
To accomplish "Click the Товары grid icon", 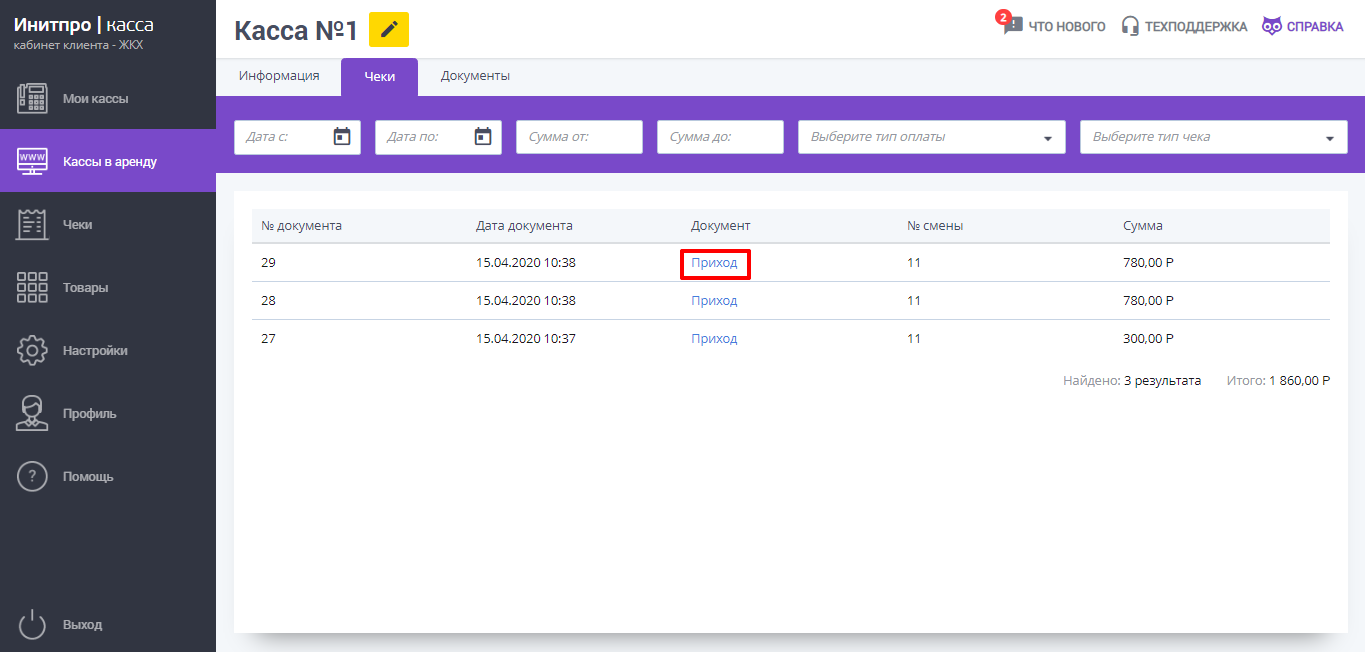I will [33, 287].
